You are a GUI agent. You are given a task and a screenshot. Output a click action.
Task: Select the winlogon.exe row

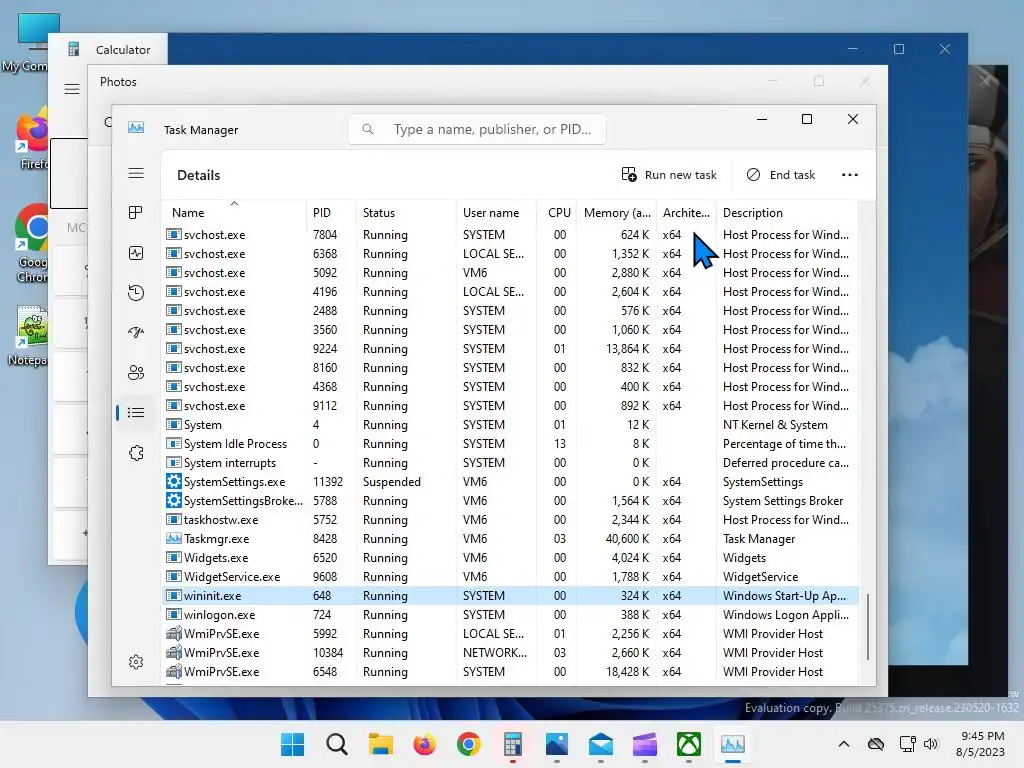pyautogui.click(x=510, y=615)
